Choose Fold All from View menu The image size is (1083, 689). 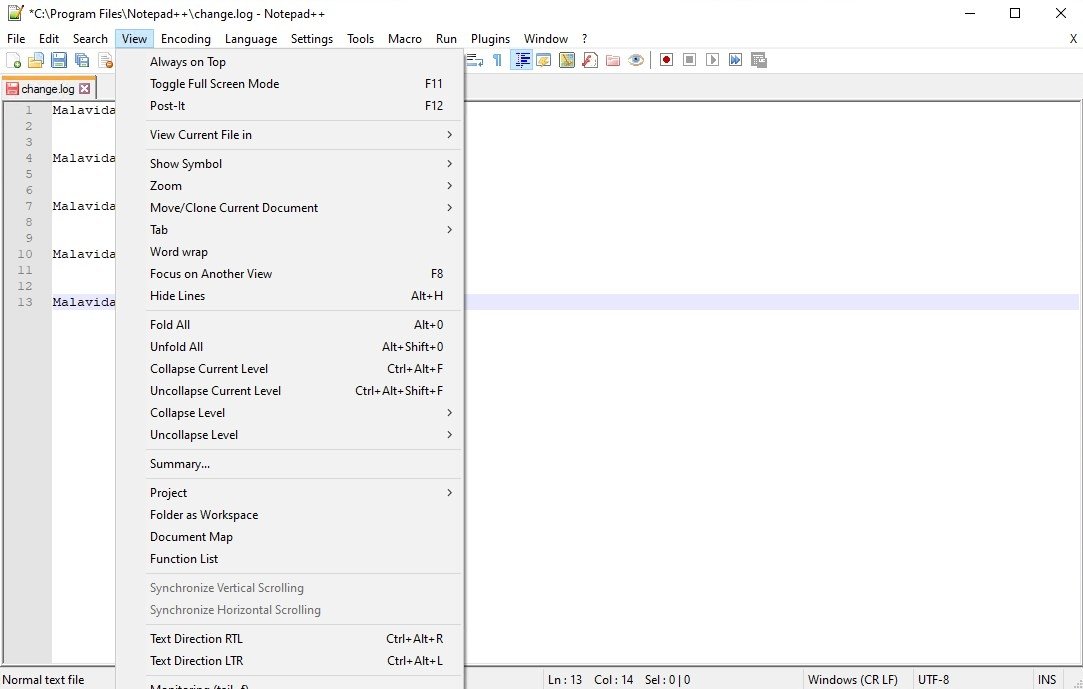[289, 325]
